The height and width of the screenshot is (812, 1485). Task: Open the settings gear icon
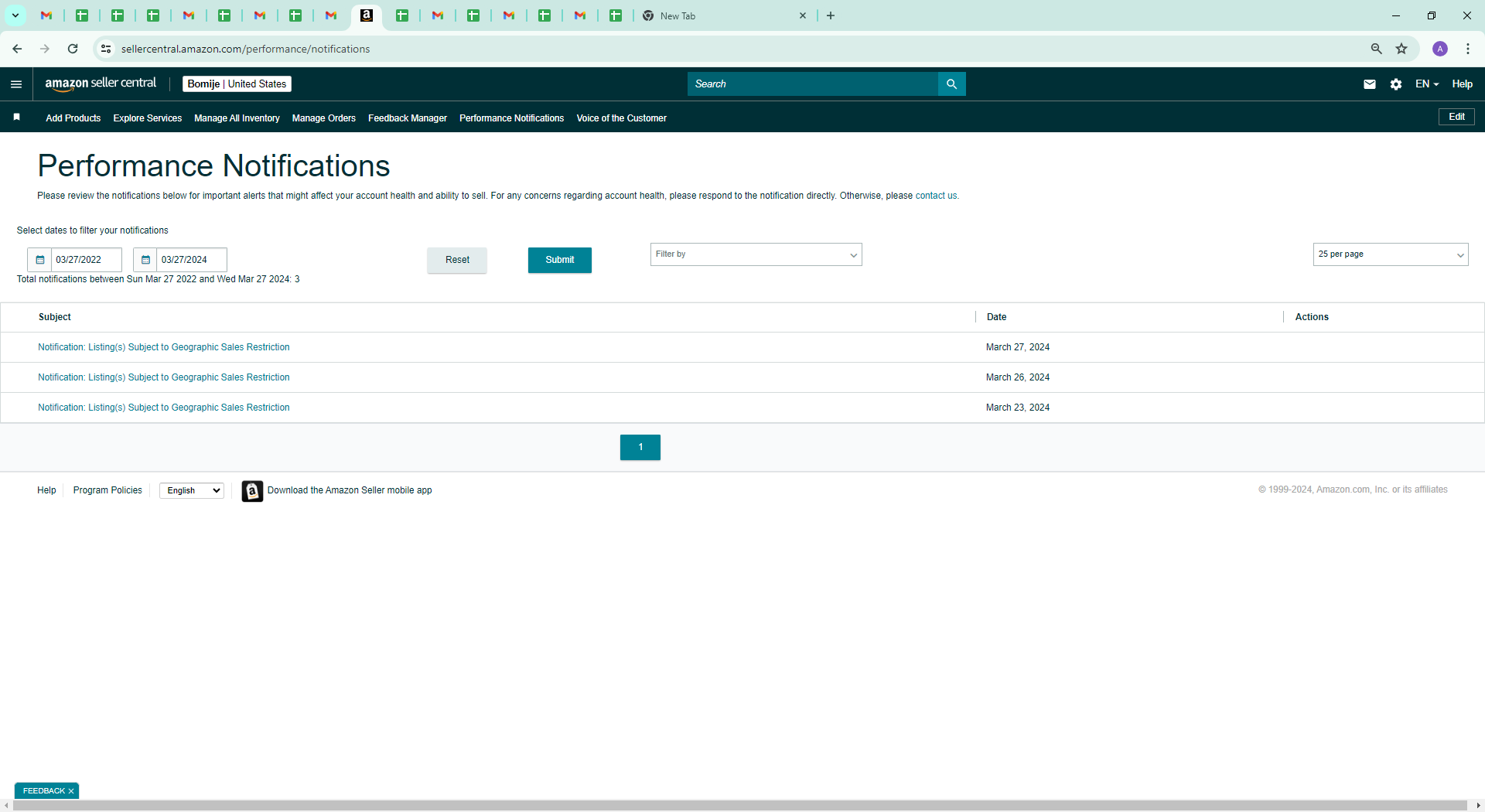[x=1395, y=84]
